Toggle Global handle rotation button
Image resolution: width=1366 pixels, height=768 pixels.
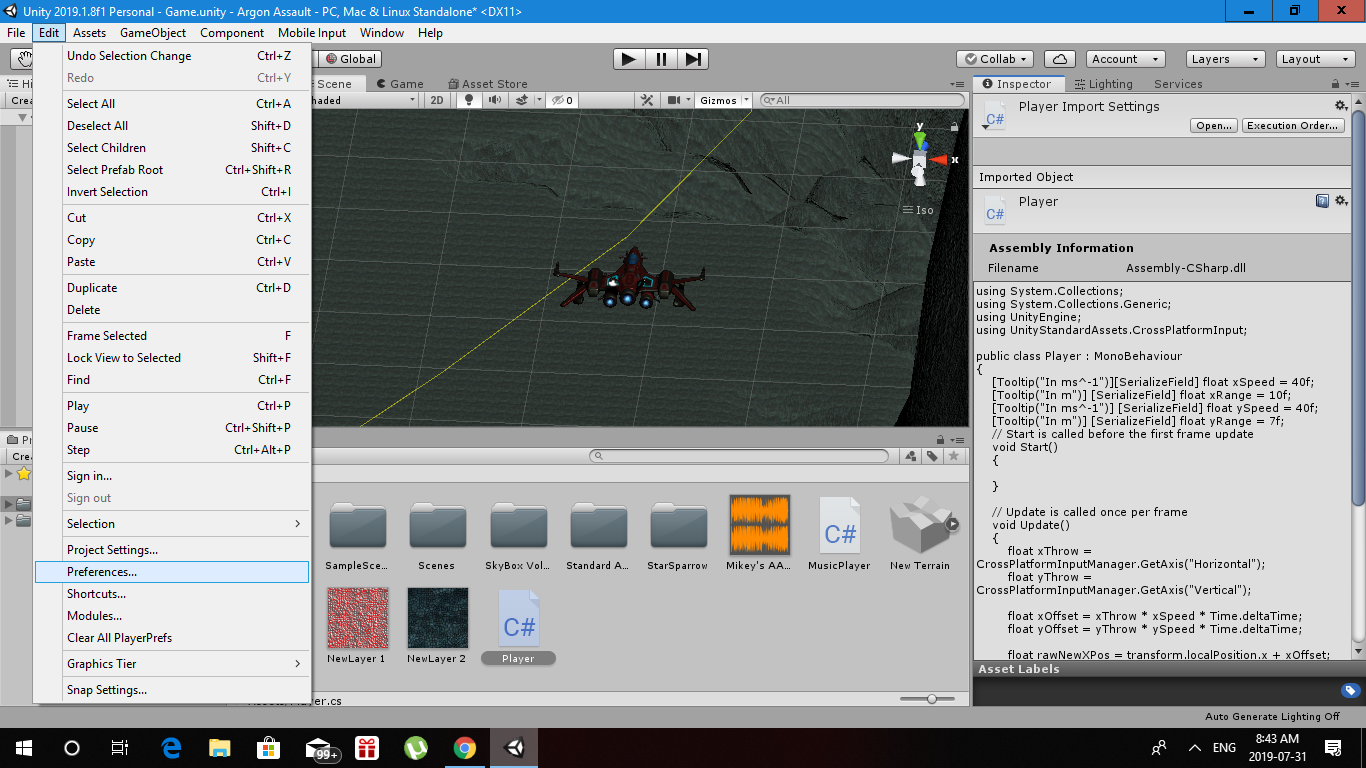pos(351,59)
